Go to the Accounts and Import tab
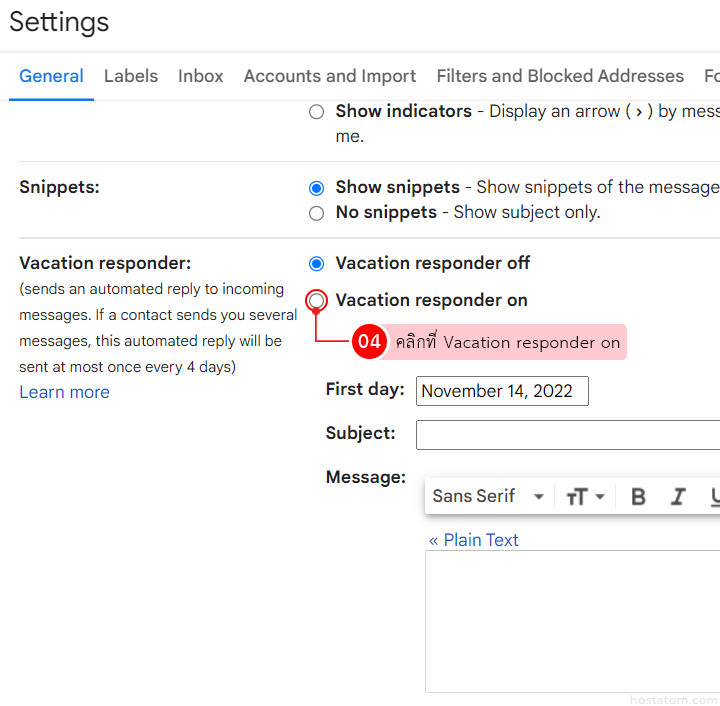This screenshot has height=706, width=720. point(329,76)
